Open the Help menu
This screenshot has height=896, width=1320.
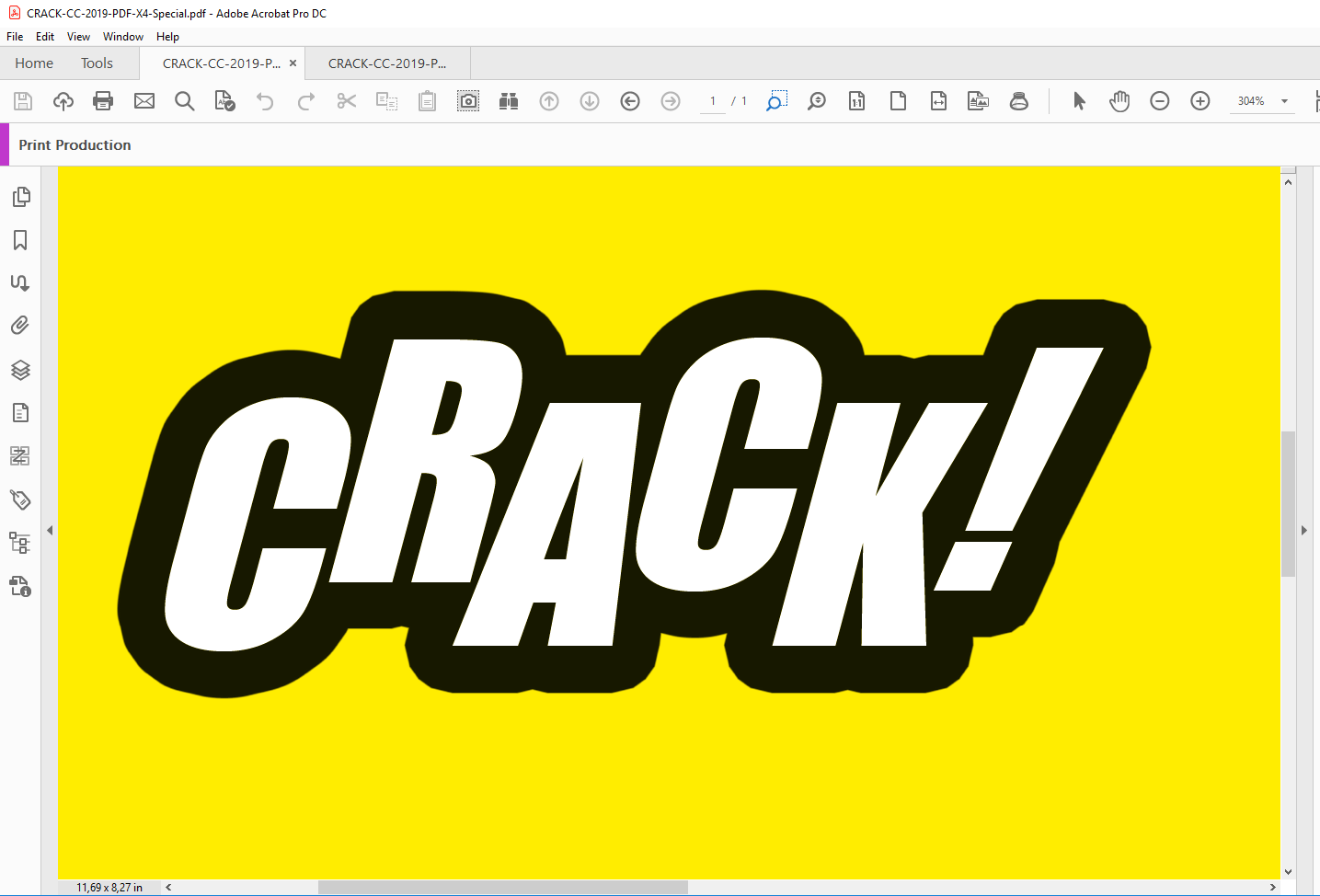click(167, 37)
